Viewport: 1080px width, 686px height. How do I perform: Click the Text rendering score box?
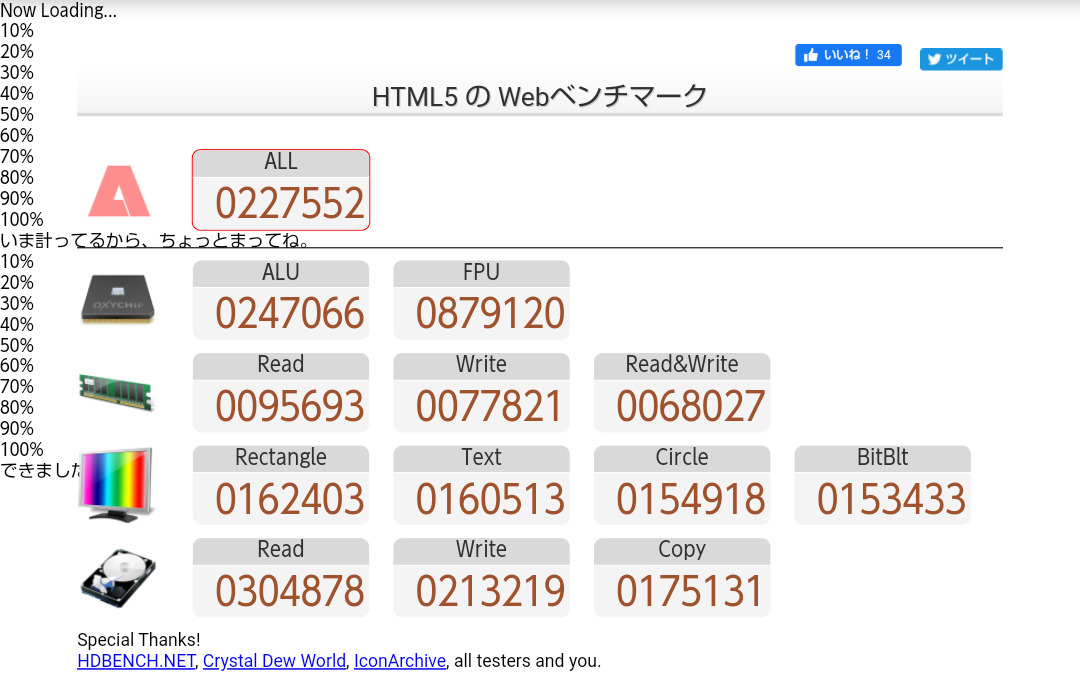click(481, 485)
